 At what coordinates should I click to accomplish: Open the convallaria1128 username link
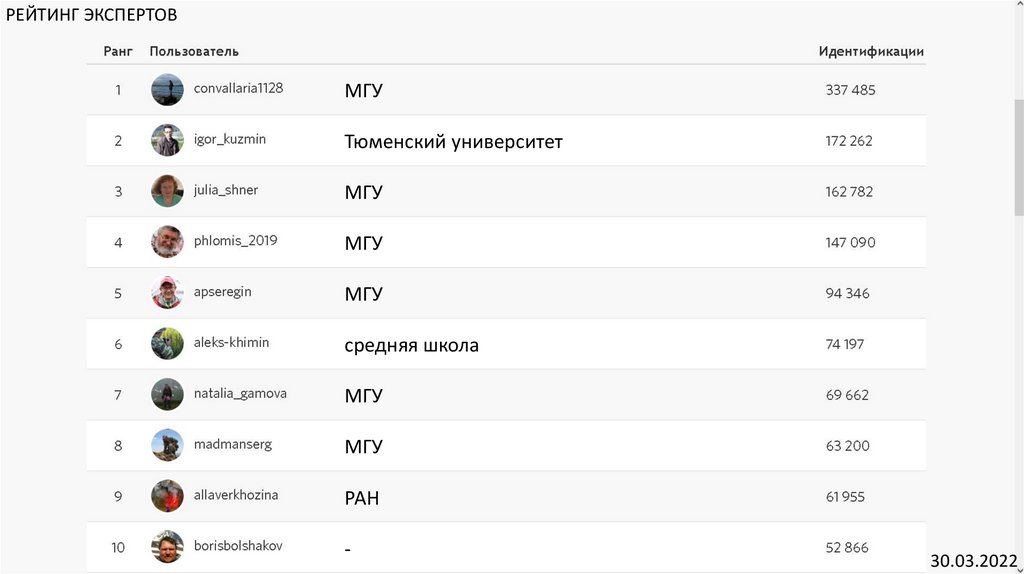point(238,88)
